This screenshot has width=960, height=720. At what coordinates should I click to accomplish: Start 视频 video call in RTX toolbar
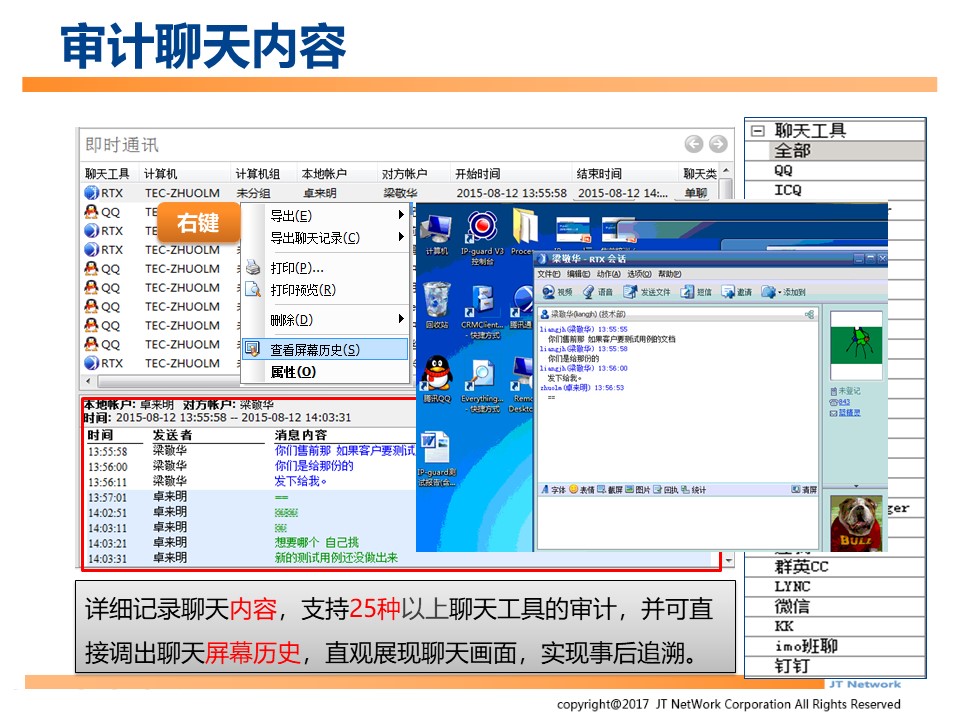point(557,292)
